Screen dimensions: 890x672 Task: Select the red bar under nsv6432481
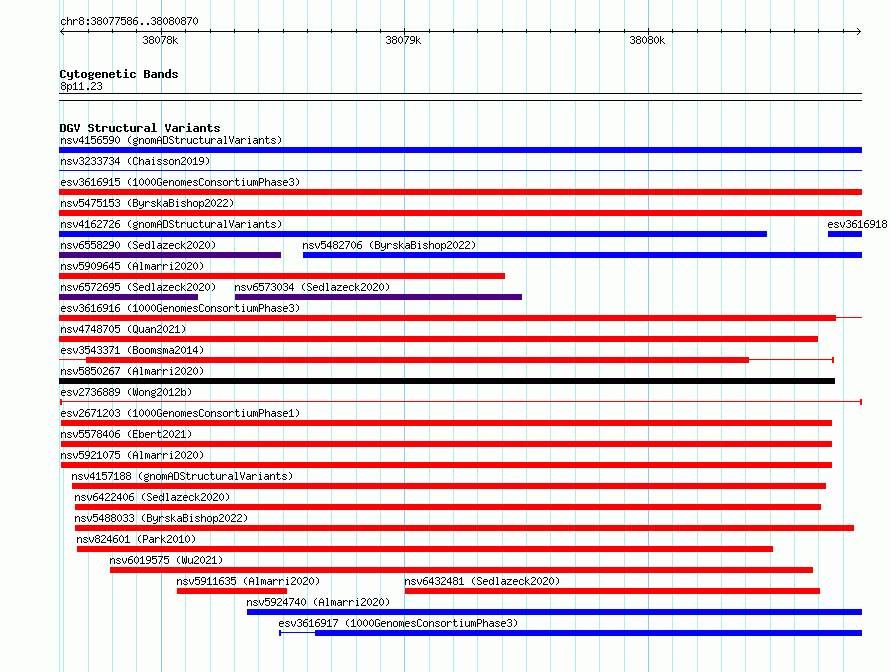pos(612,591)
